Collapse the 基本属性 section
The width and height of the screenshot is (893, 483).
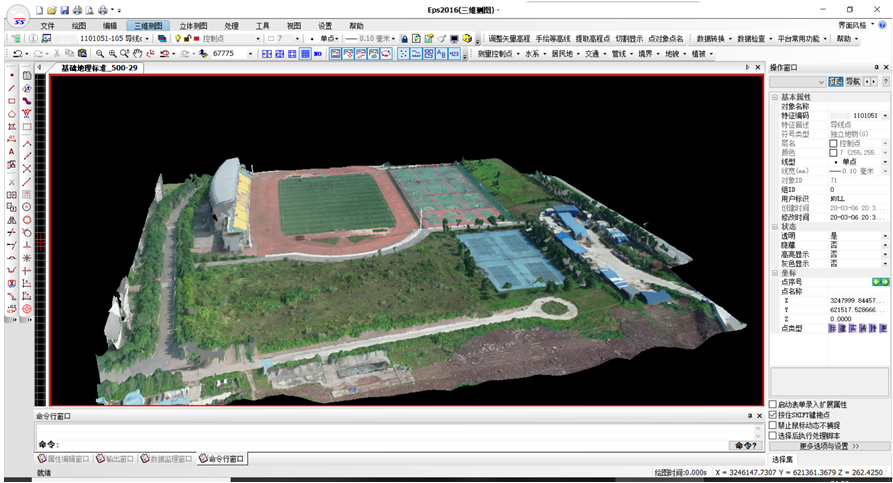(x=775, y=97)
